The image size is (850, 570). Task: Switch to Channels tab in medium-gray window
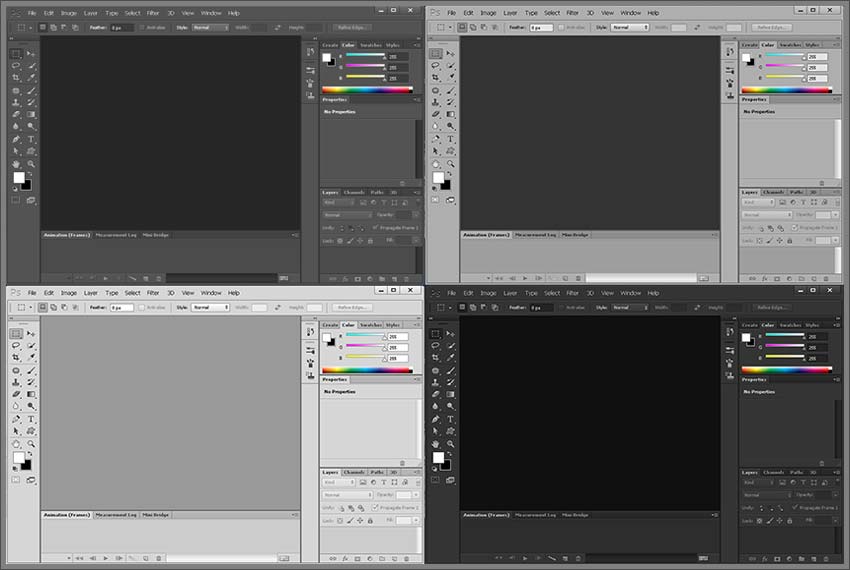coord(774,192)
